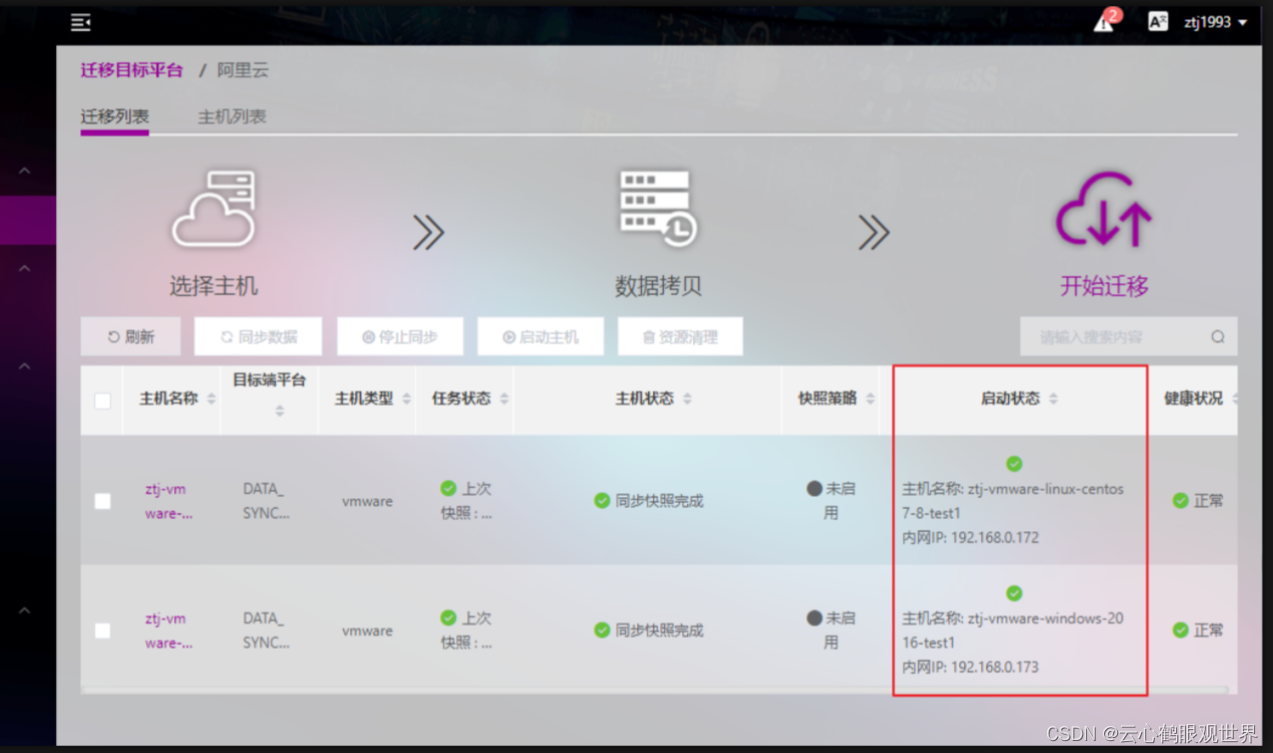Viewport: 1273px width, 753px height.
Task: Click 未启用 snapshot policy in centos7-8-test1 row
Action: pos(831,501)
